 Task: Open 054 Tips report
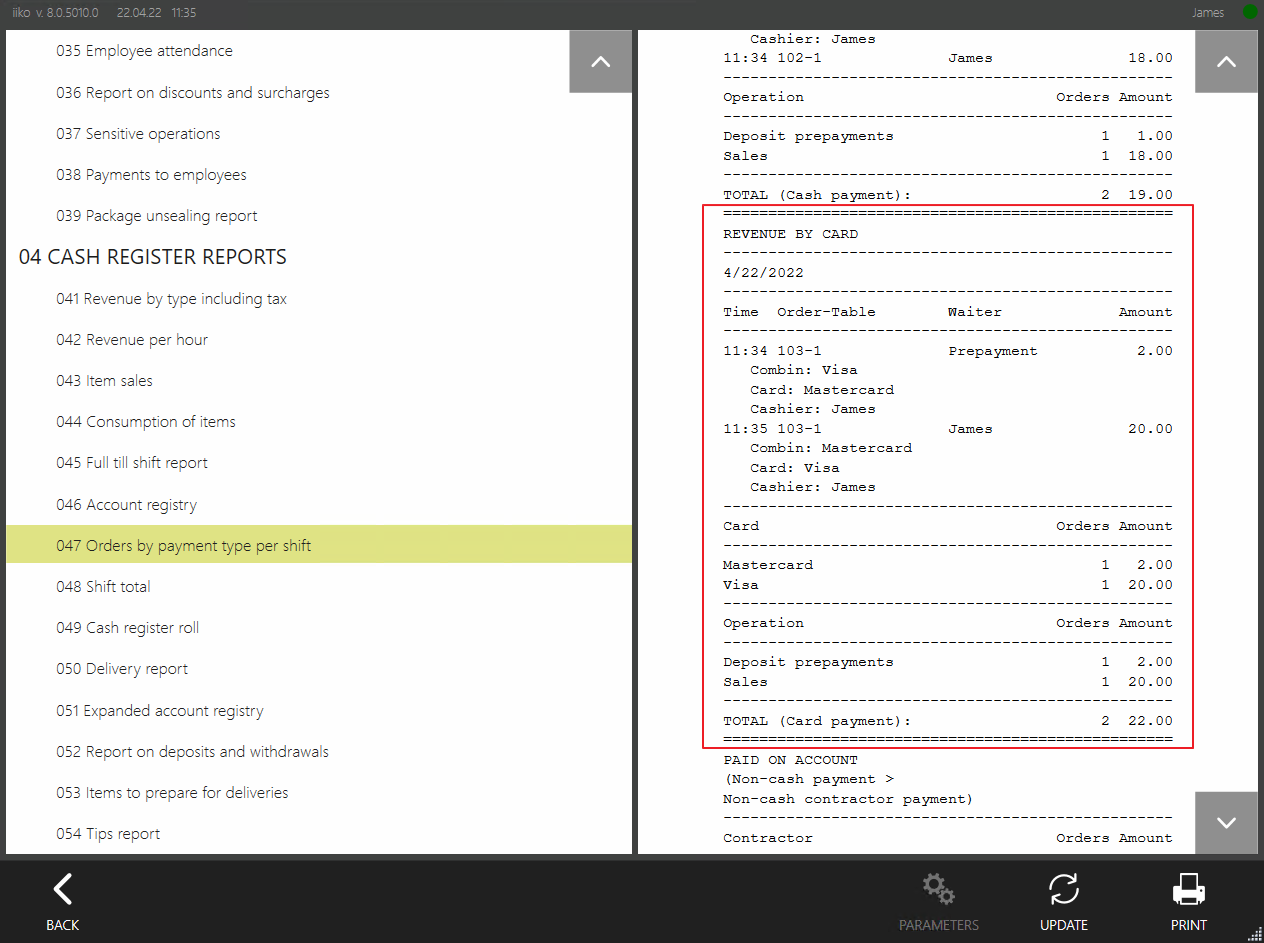point(108,834)
